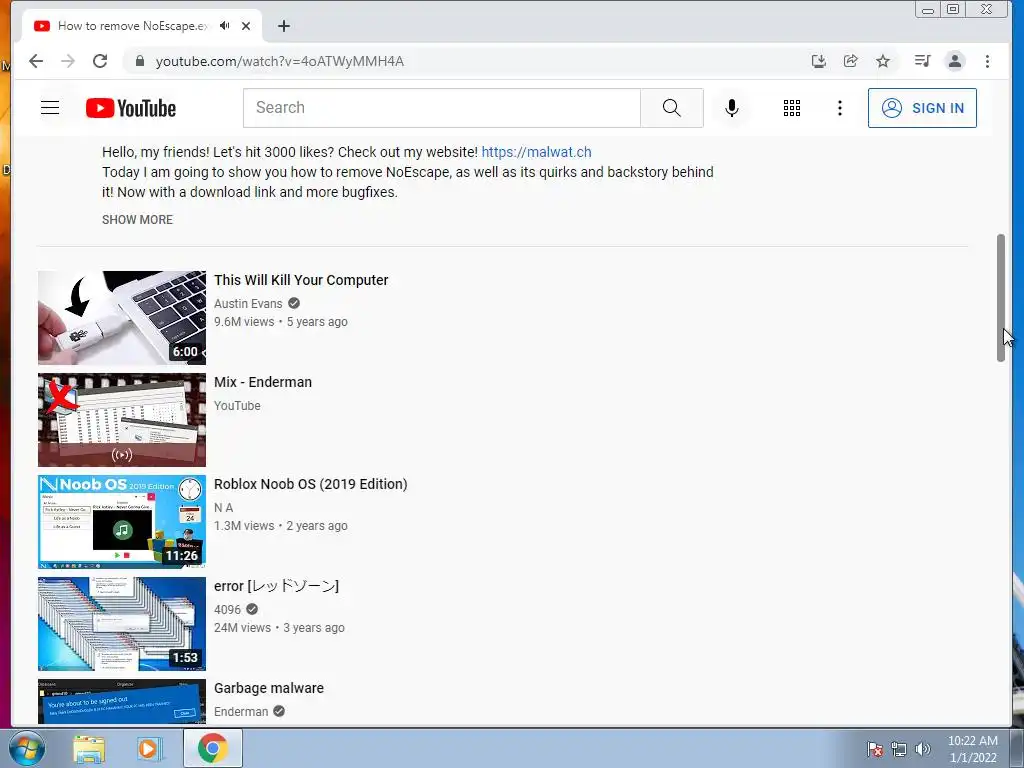Bookmark this tab with star
Screen dimensions: 1024x768
point(883,61)
